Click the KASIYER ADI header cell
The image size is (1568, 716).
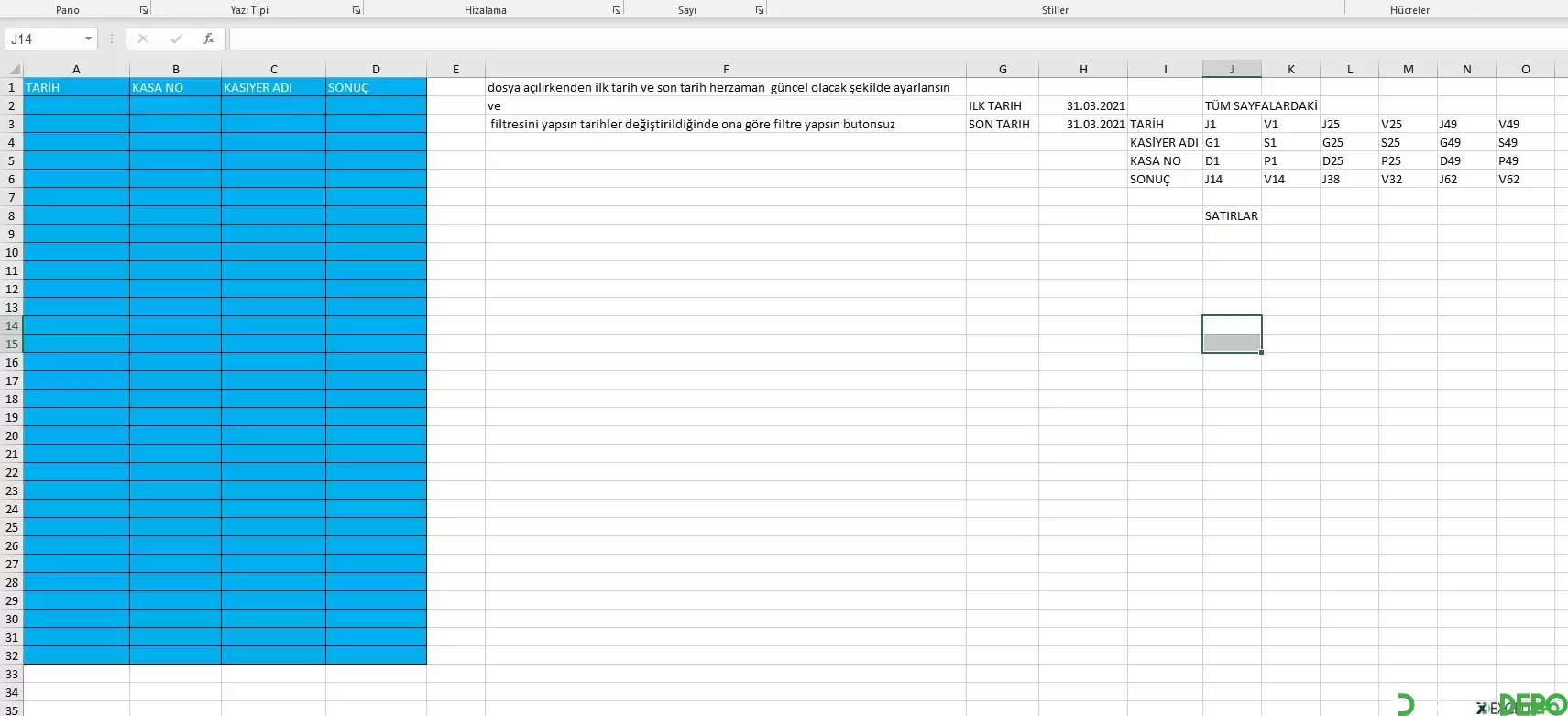(x=273, y=87)
